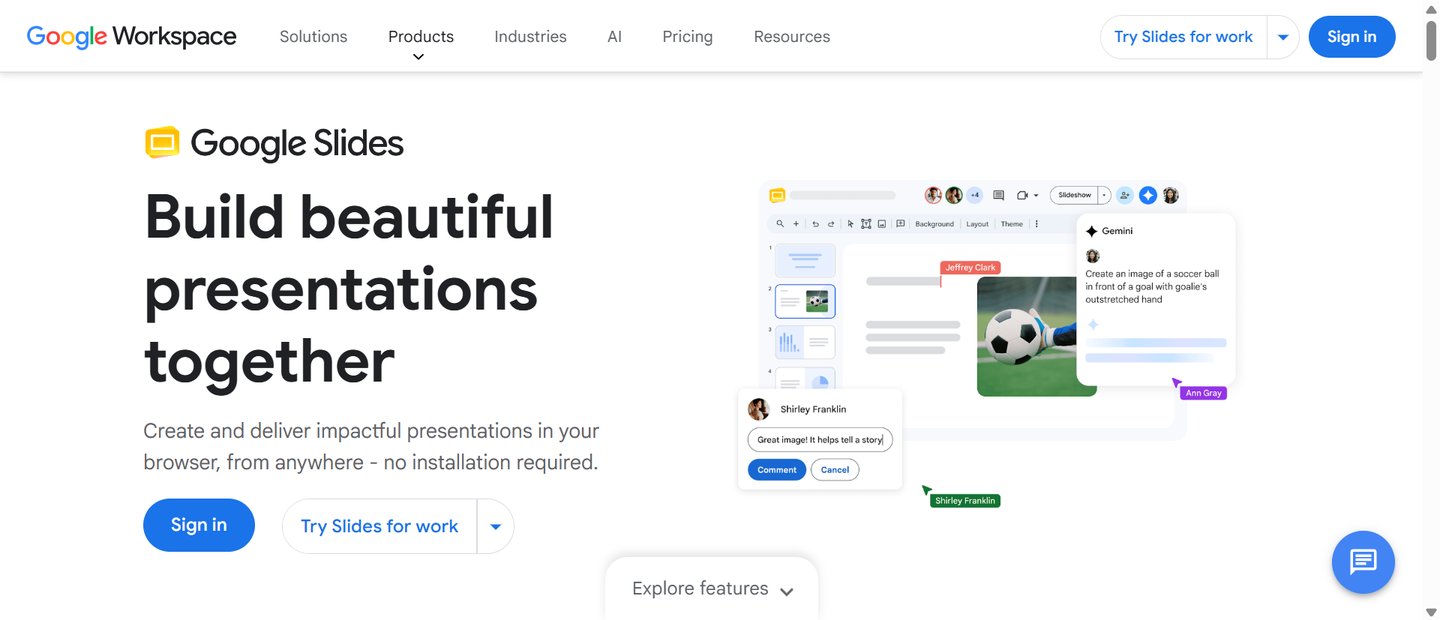
Task: Click the yellow Google Slides icon
Action: point(162,143)
